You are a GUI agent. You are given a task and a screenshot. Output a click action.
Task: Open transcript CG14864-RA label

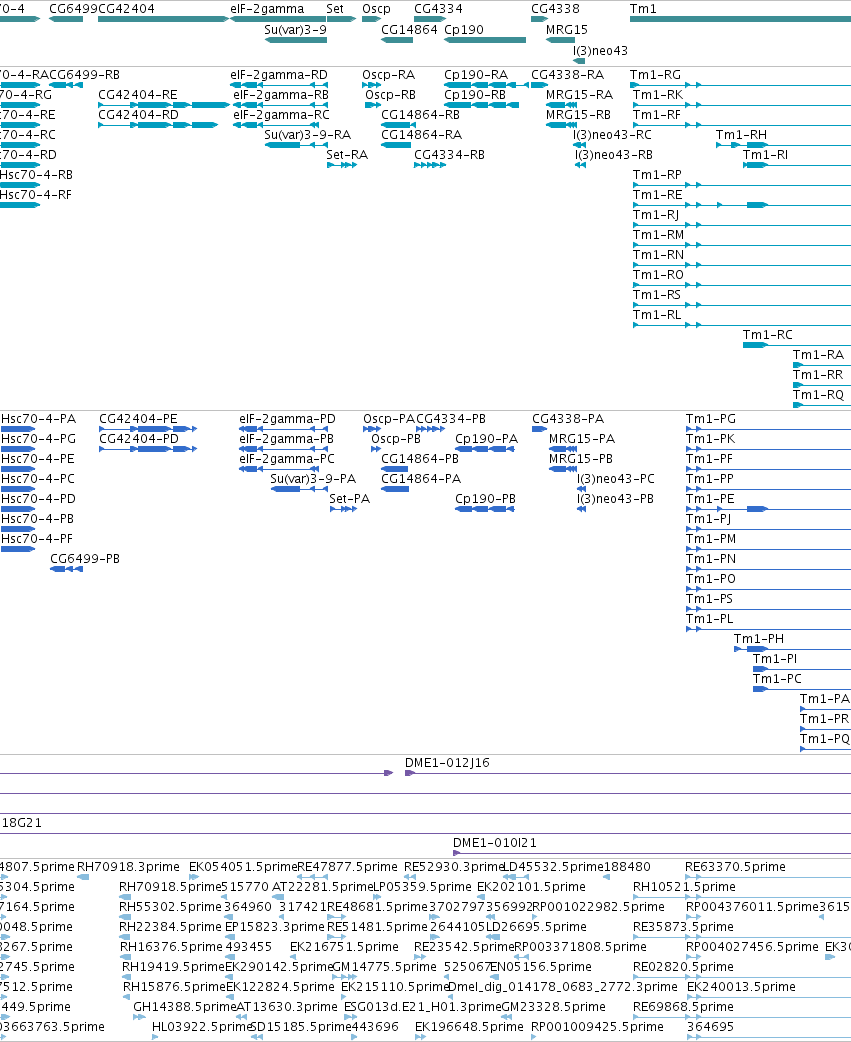tap(421, 135)
